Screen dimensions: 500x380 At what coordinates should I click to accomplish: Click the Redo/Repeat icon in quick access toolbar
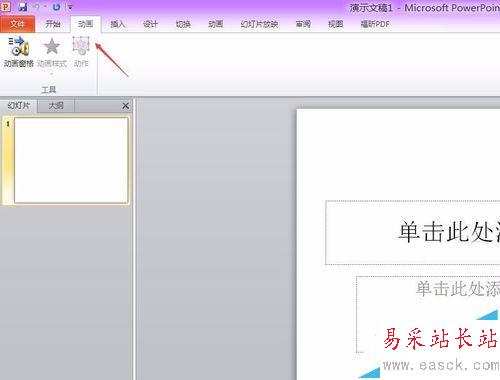coord(56,7)
